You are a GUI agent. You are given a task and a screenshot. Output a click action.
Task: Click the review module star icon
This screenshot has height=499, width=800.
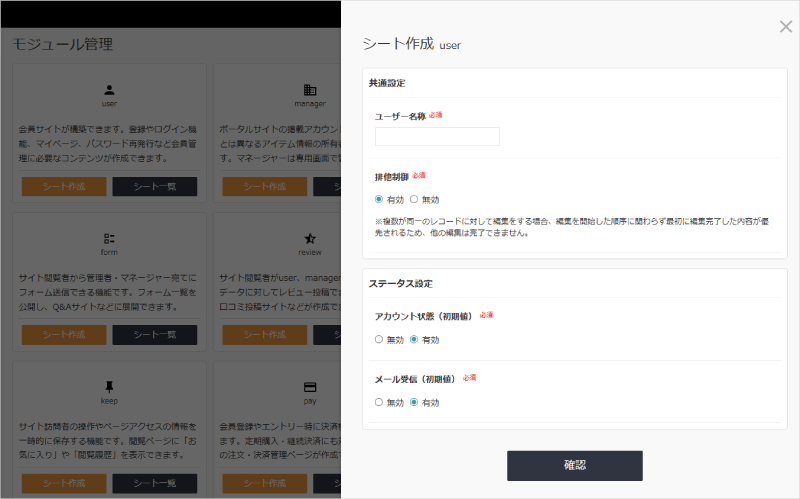coord(310,238)
